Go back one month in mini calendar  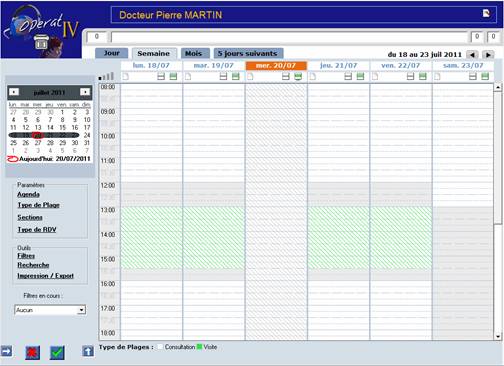tap(14, 92)
